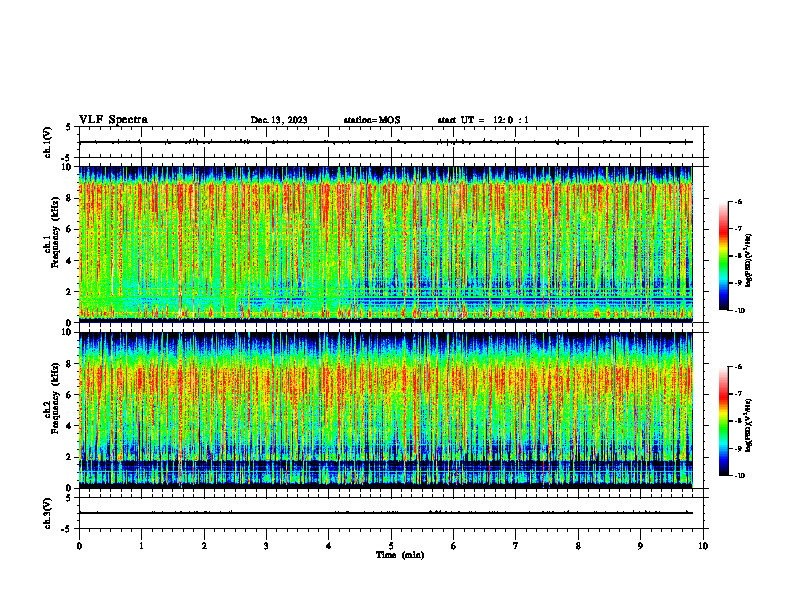Click the "Time (min)" x-axis label
Image resolution: width=792 pixels, height=612 pixels.
(400, 555)
